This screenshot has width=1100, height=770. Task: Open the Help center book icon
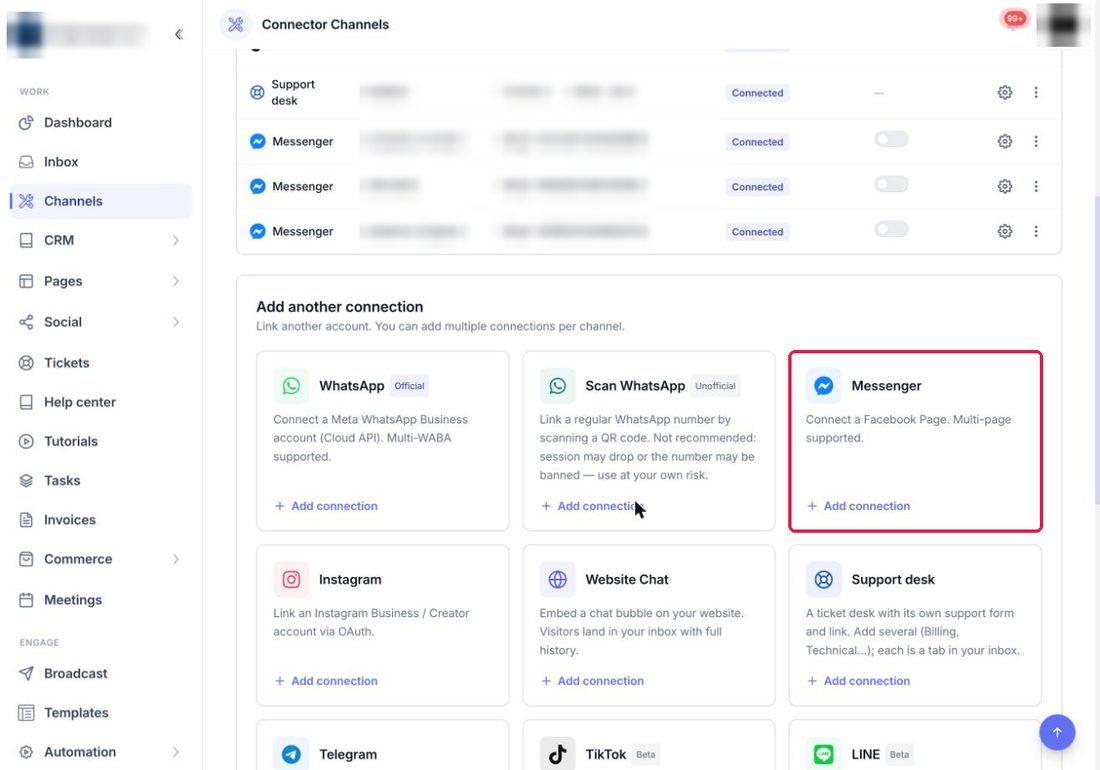coord(26,402)
